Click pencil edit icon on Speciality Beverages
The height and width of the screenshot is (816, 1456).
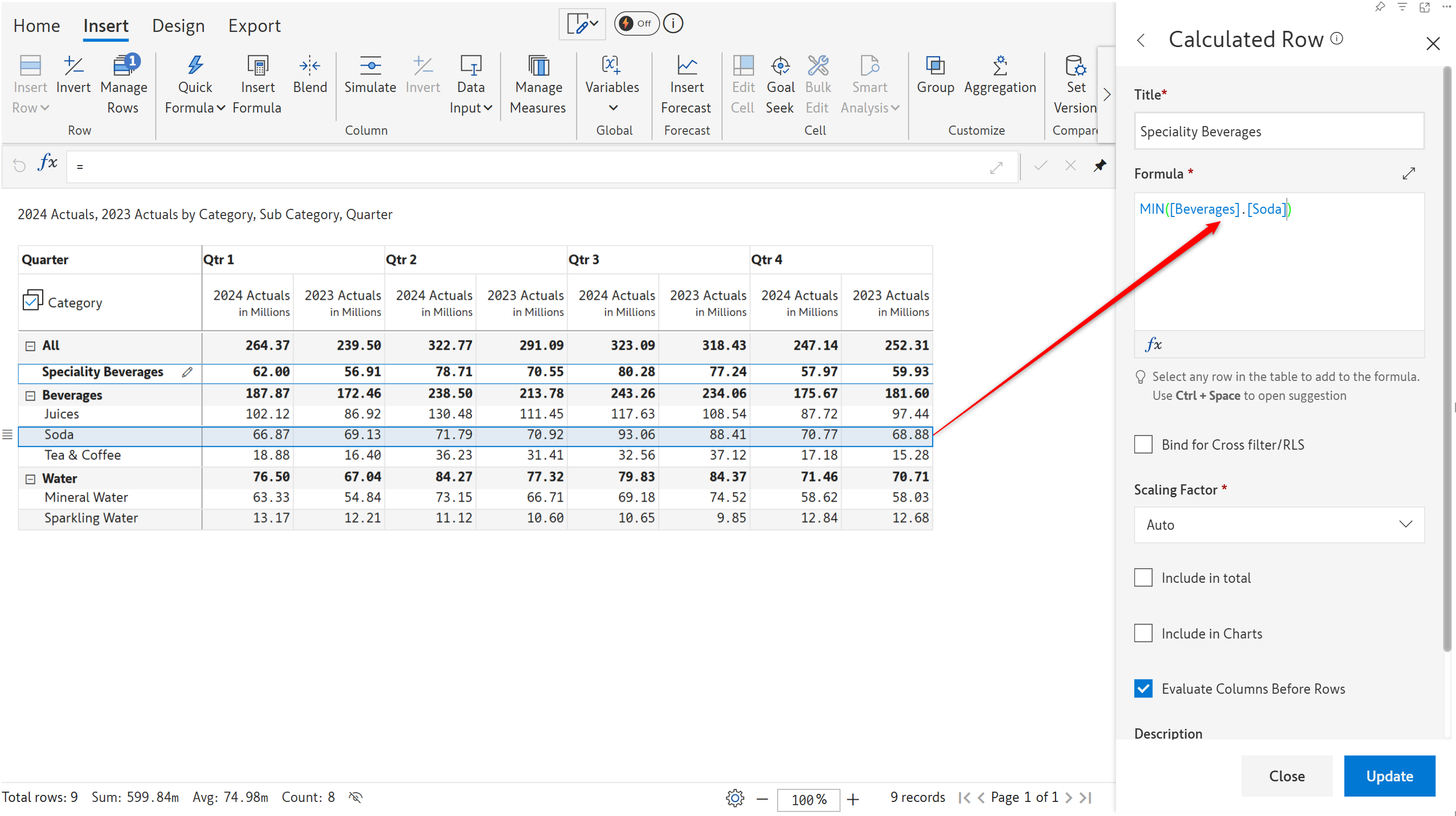(x=187, y=372)
